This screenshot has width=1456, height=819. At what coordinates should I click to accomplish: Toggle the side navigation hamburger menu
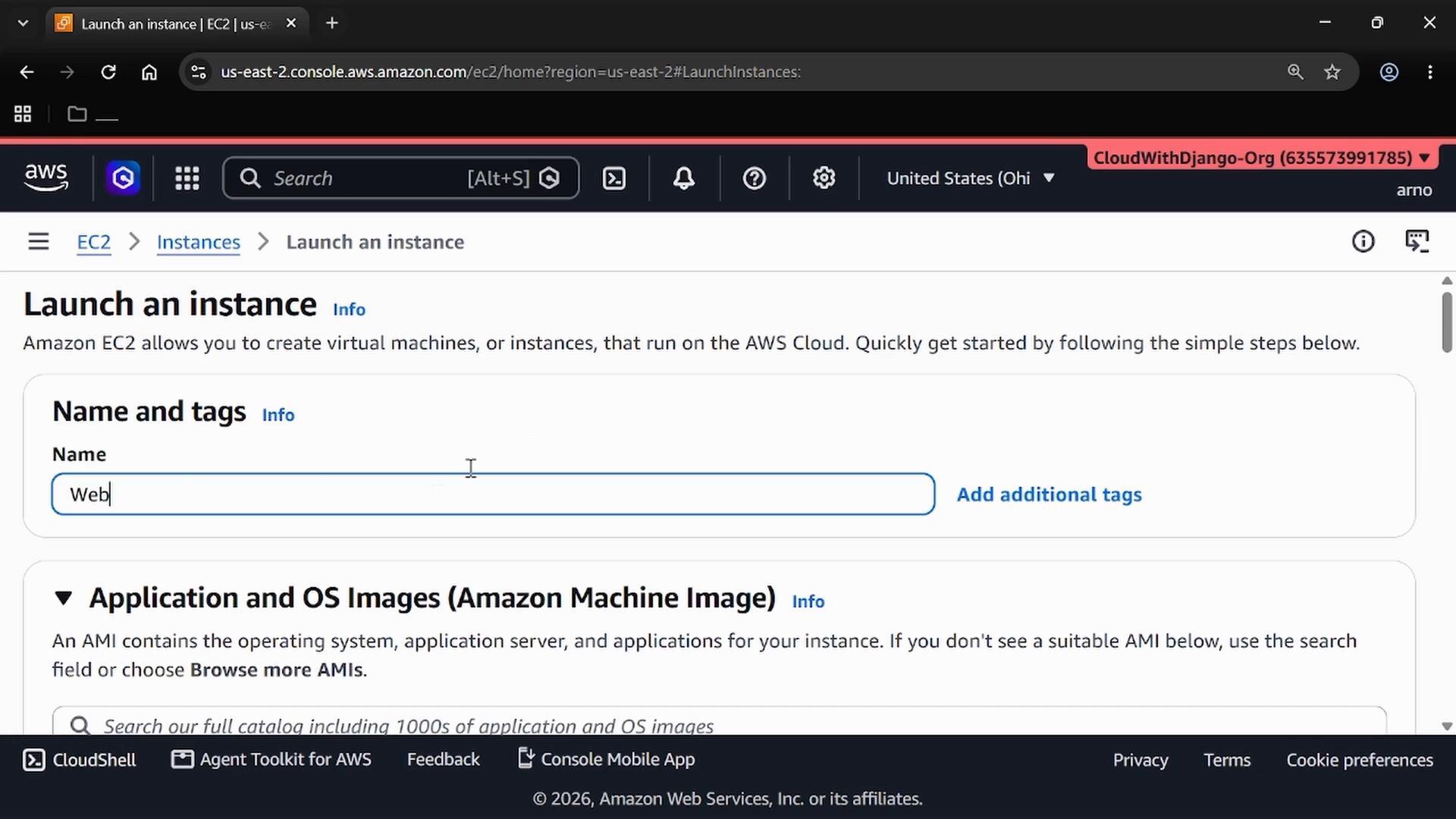tap(39, 242)
